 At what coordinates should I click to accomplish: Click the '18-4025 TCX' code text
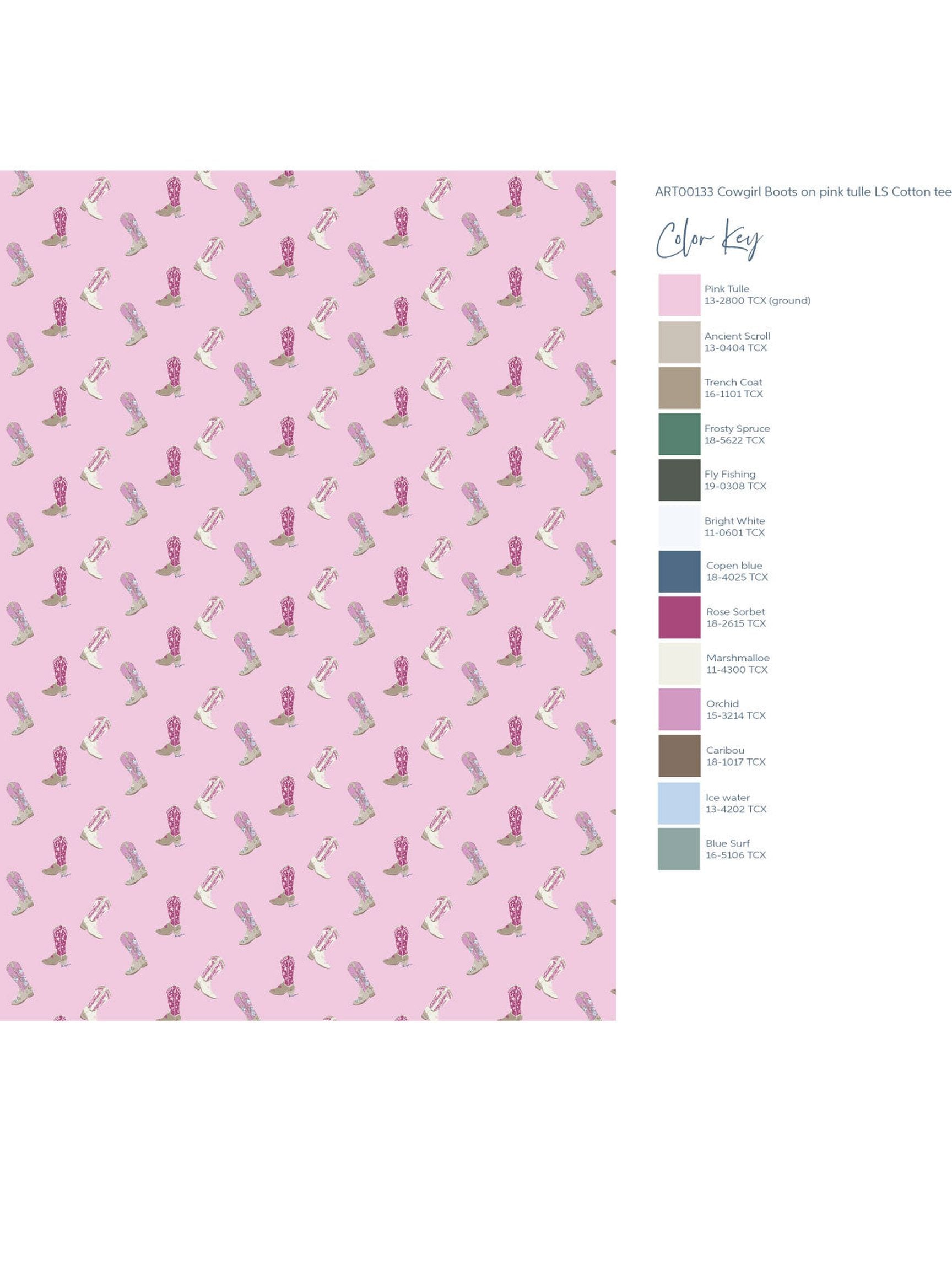[737, 578]
